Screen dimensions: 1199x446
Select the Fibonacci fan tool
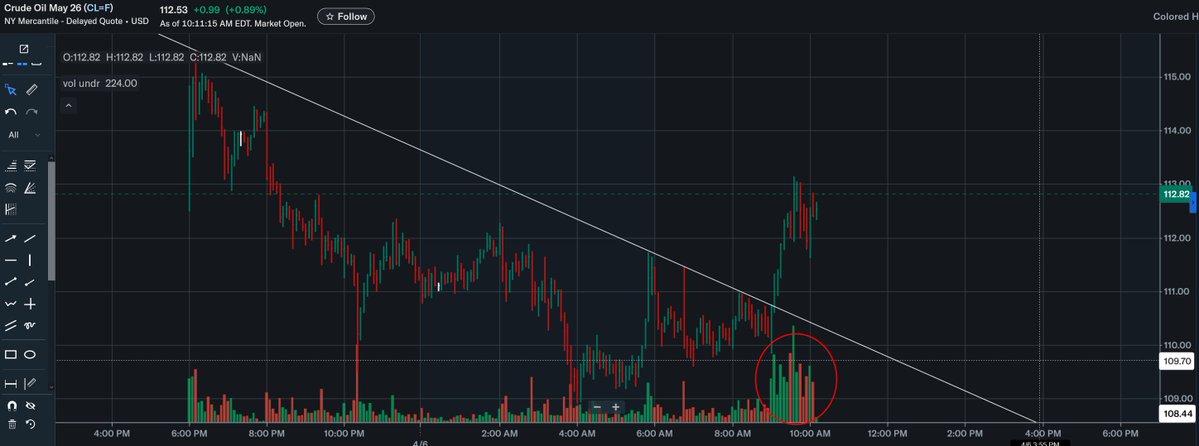[31, 187]
